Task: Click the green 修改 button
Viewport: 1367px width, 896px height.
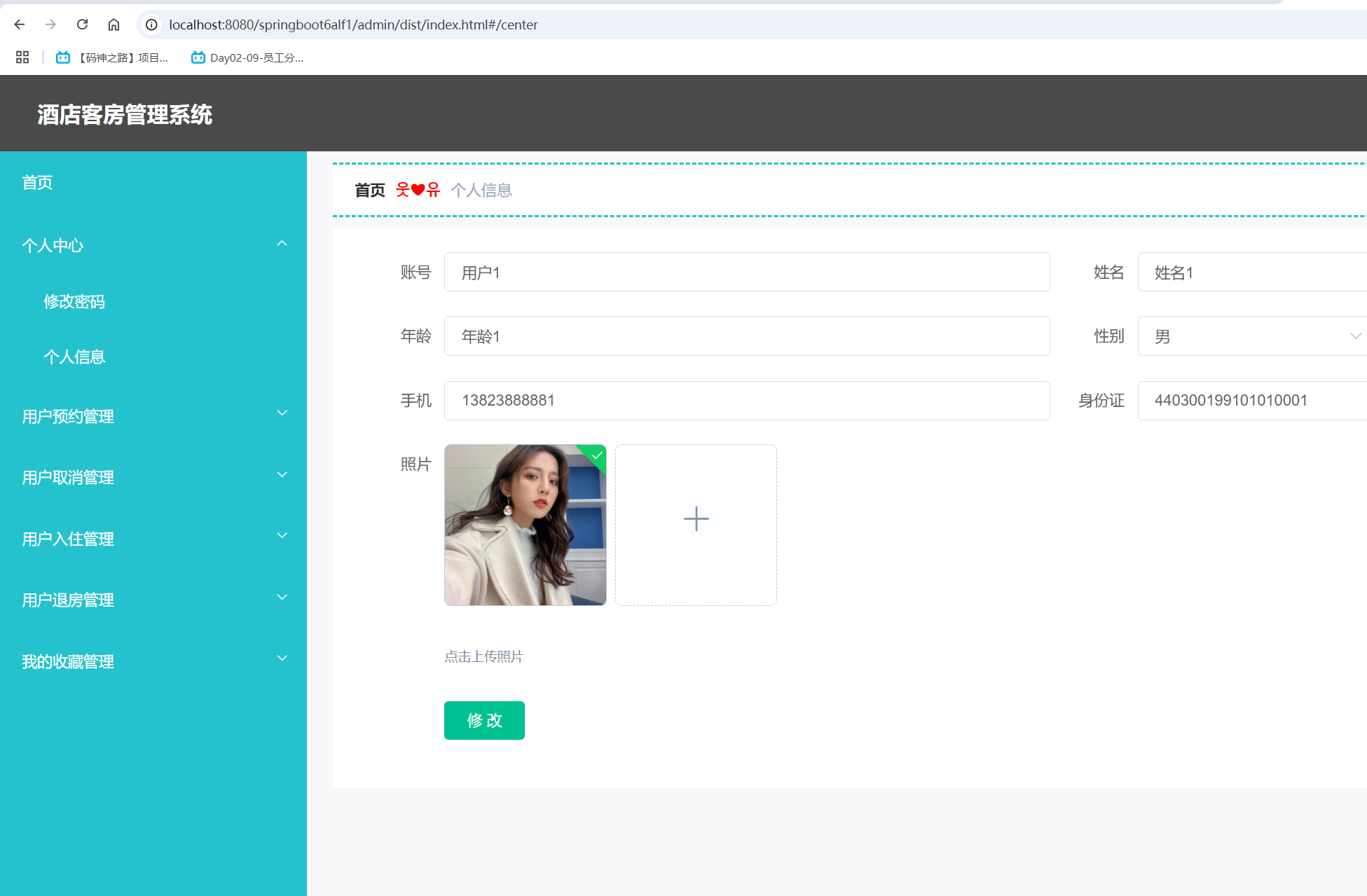Action: 484,720
